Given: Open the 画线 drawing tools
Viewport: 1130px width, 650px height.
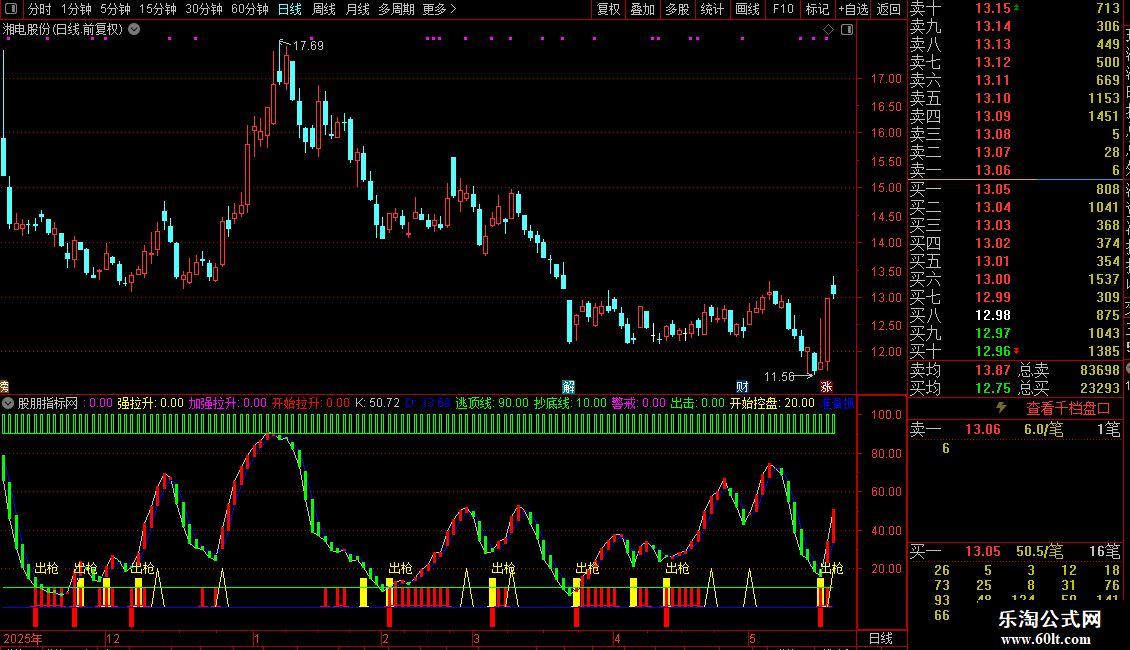Looking at the screenshot, I should point(747,9).
